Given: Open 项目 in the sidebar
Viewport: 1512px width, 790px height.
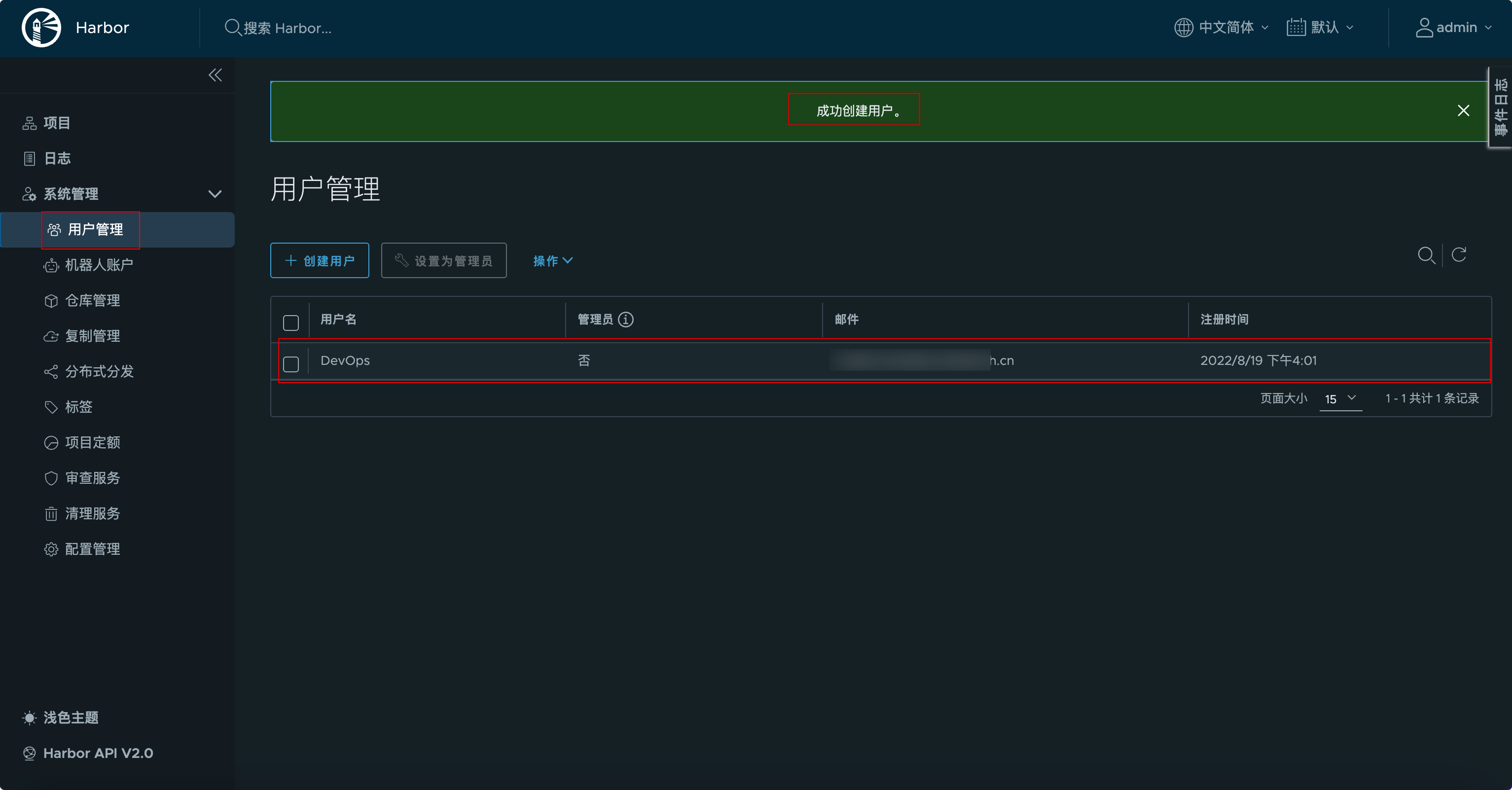Looking at the screenshot, I should [x=56, y=123].
